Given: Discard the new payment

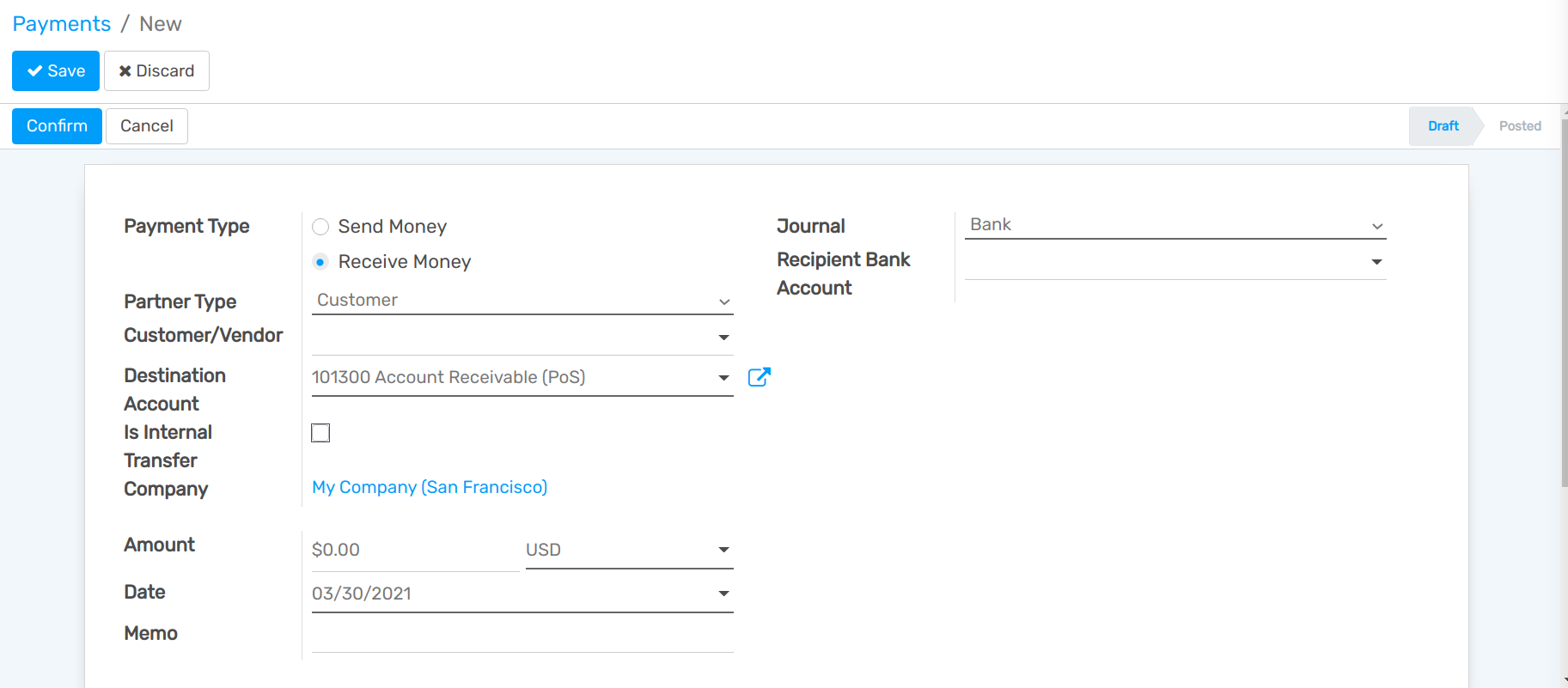Looking at the screenshot, I should click(156, 70).
